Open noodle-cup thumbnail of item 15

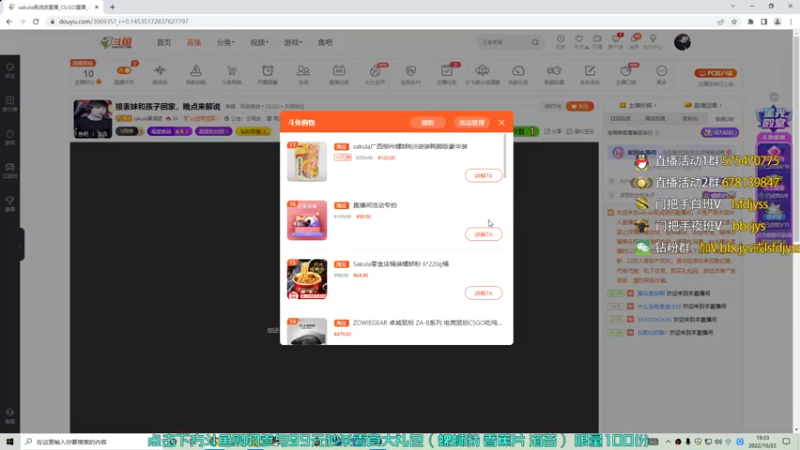tap(307, 279)
